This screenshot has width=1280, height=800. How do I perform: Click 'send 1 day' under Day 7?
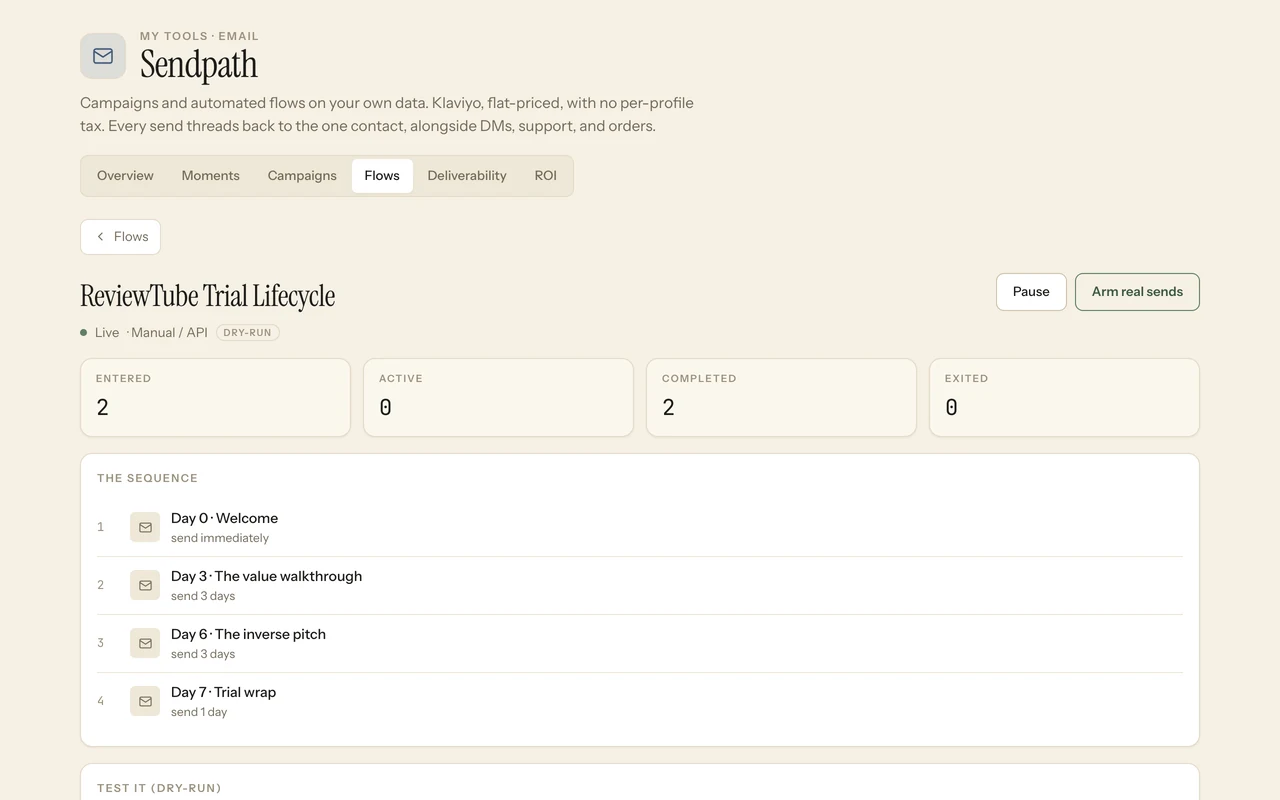pyautogui.click(x=199, y=712)
